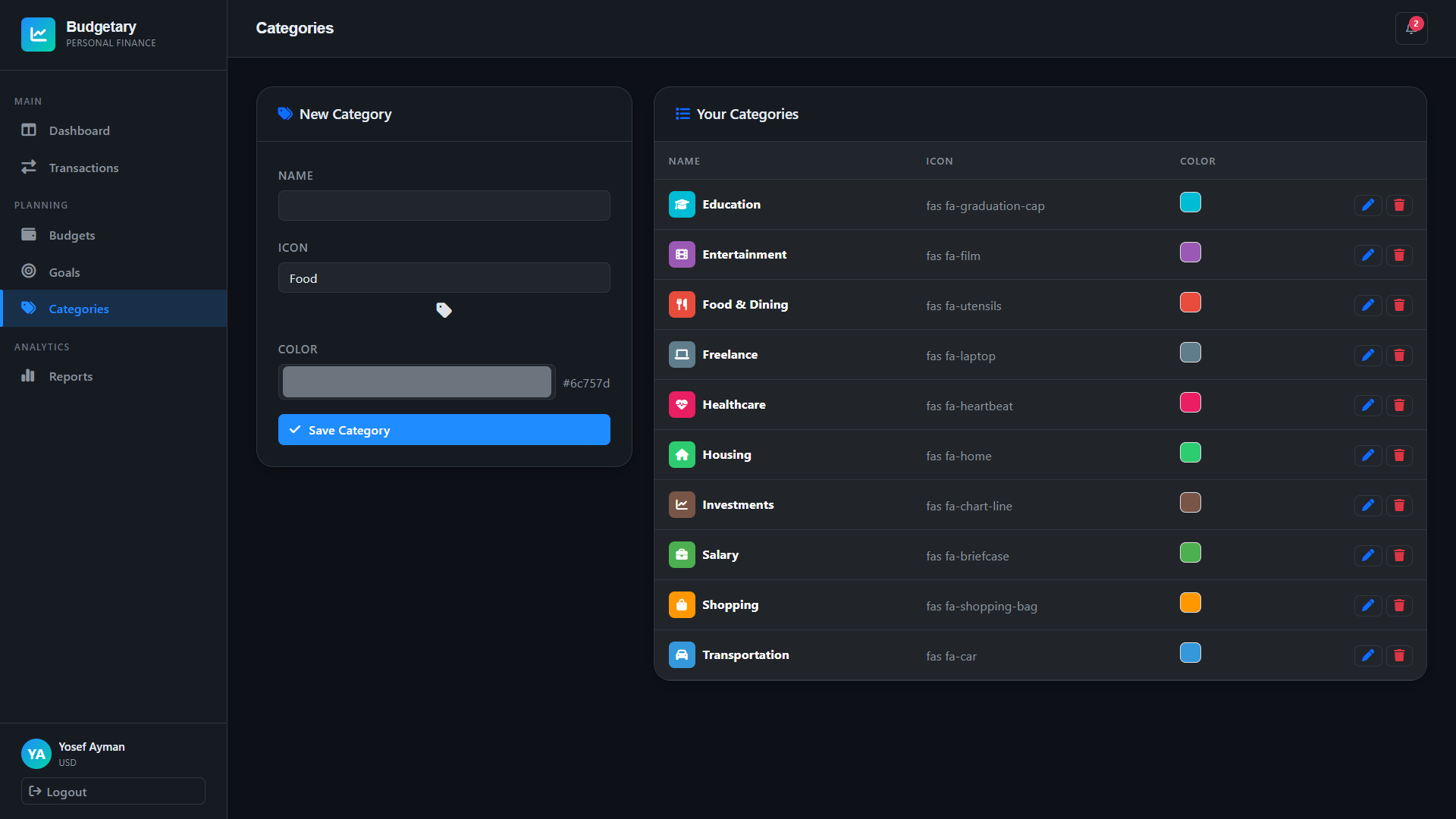Edit the Education category
The image size is (1456, 819).
[x=1368, y=205]
